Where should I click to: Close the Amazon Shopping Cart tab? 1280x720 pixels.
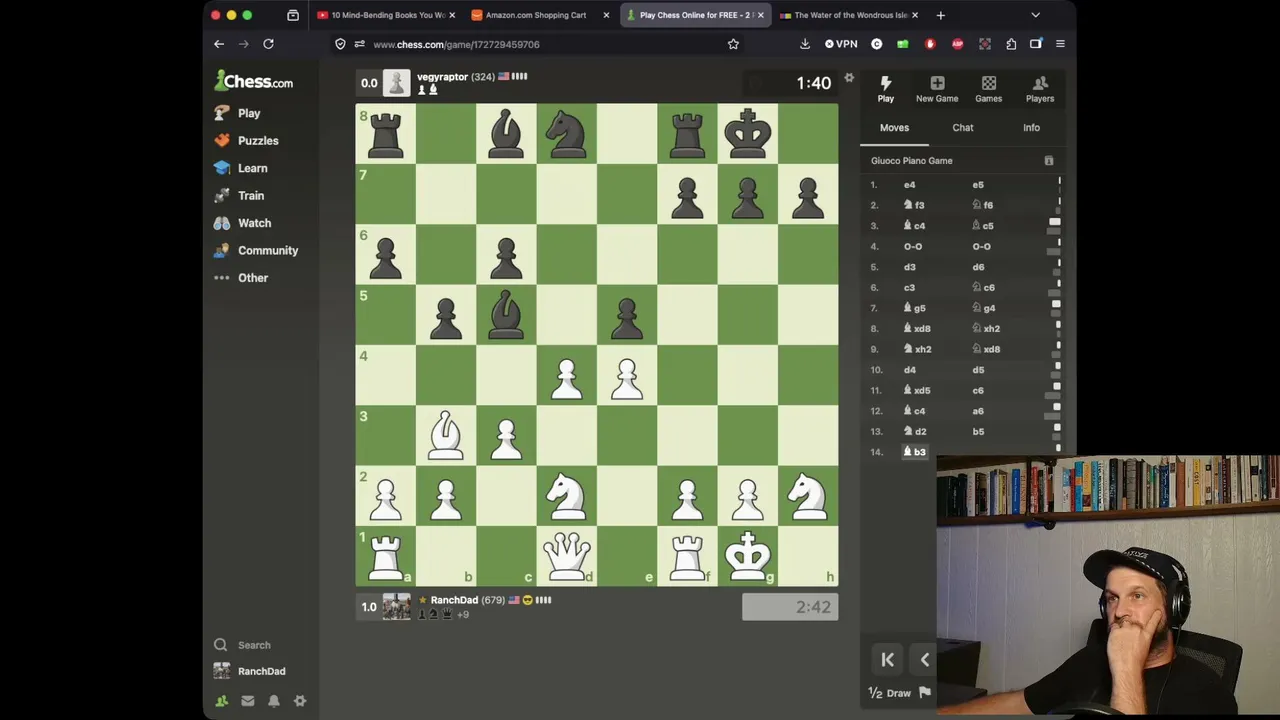pyautogui.click(x=606, y=15)
